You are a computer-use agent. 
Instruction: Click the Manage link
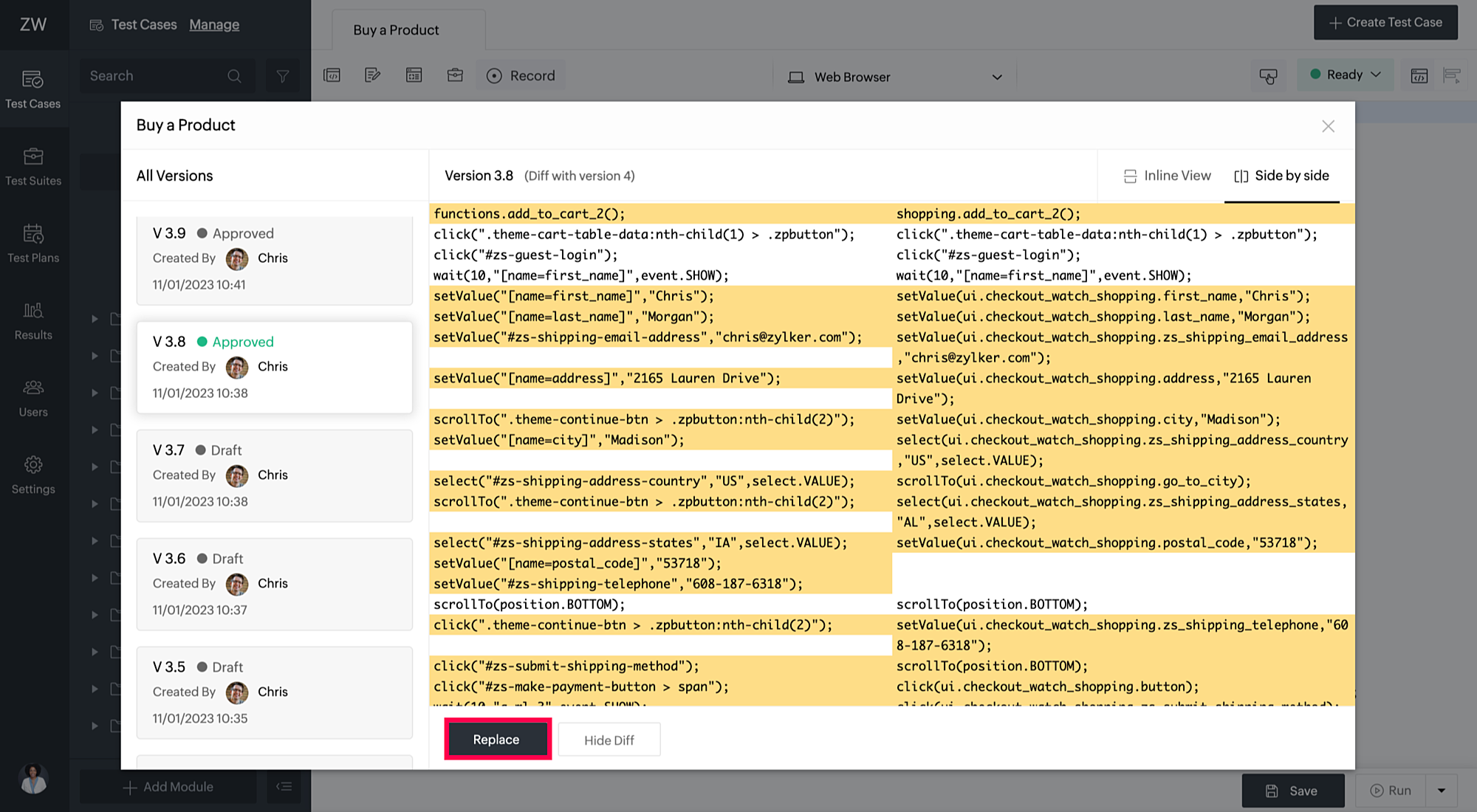pos(214,24)
